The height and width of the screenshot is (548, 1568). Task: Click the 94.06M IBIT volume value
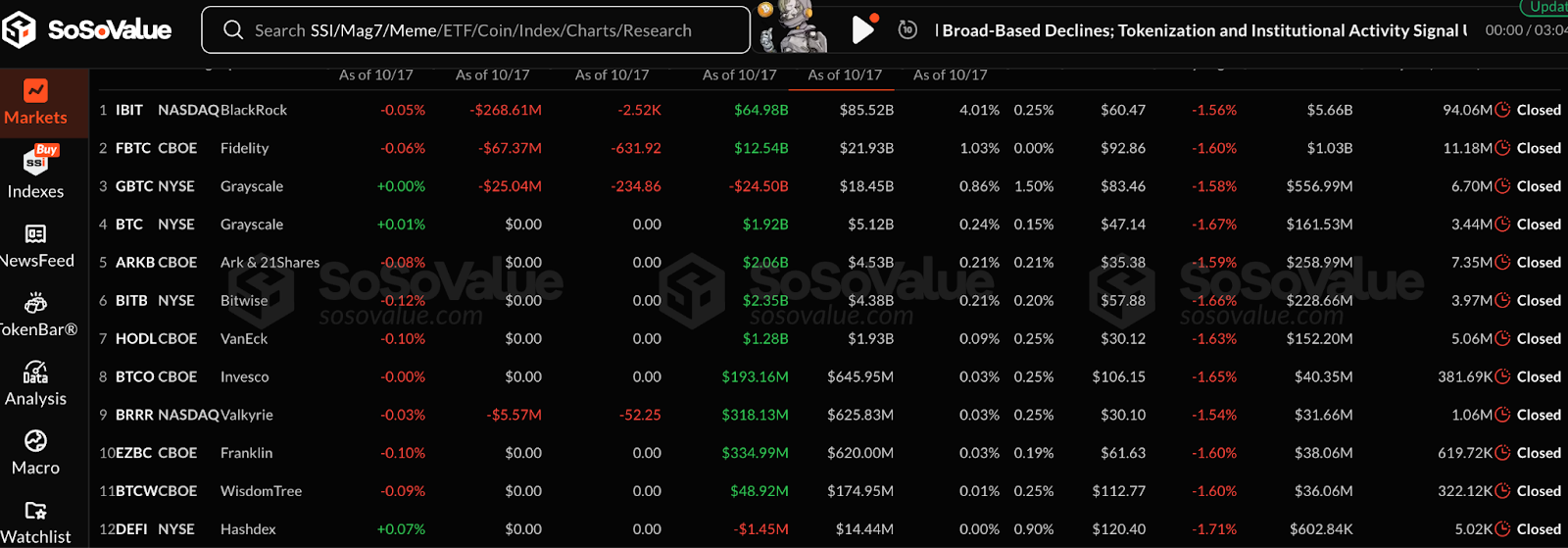point(1467,110)
